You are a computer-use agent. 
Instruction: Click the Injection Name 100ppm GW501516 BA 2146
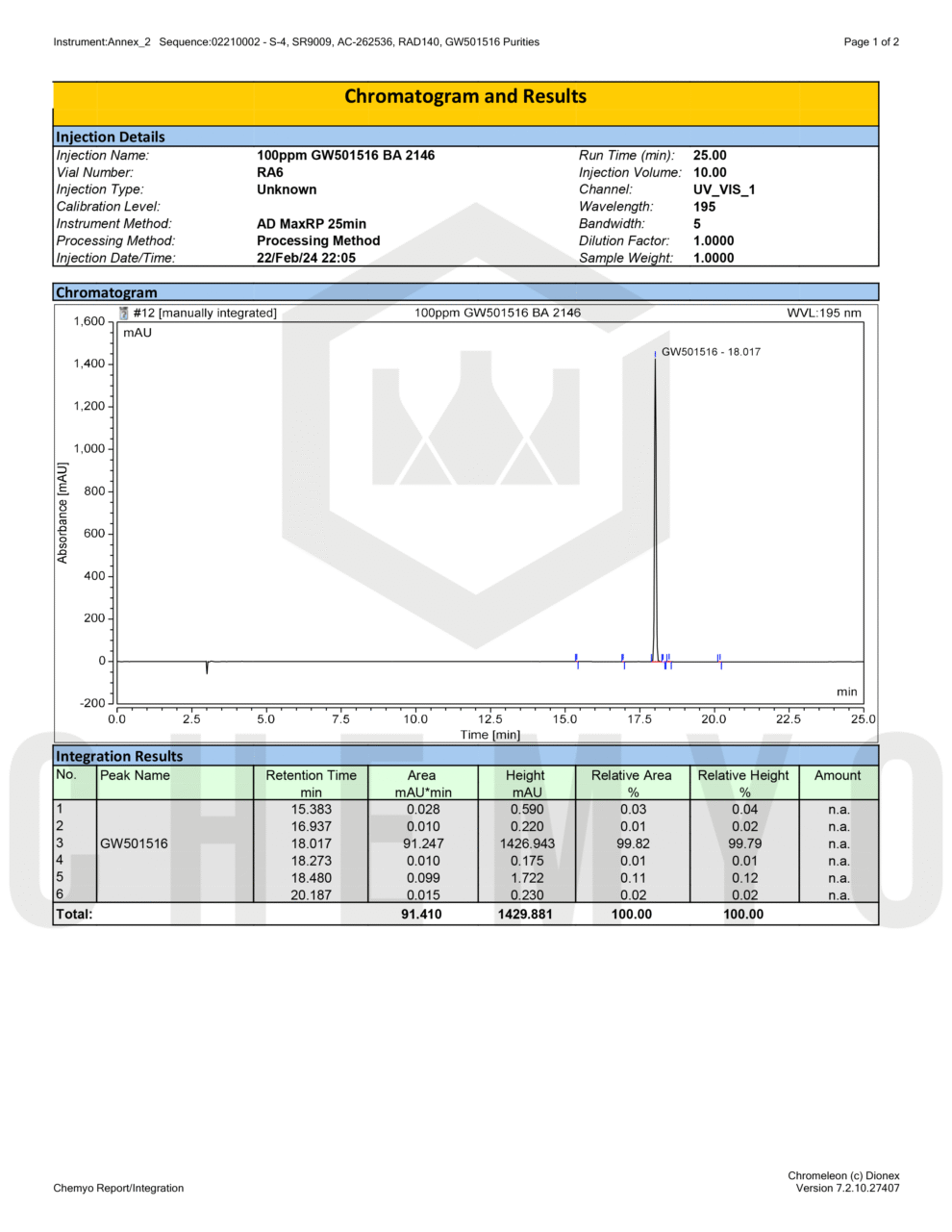point(344,155)
